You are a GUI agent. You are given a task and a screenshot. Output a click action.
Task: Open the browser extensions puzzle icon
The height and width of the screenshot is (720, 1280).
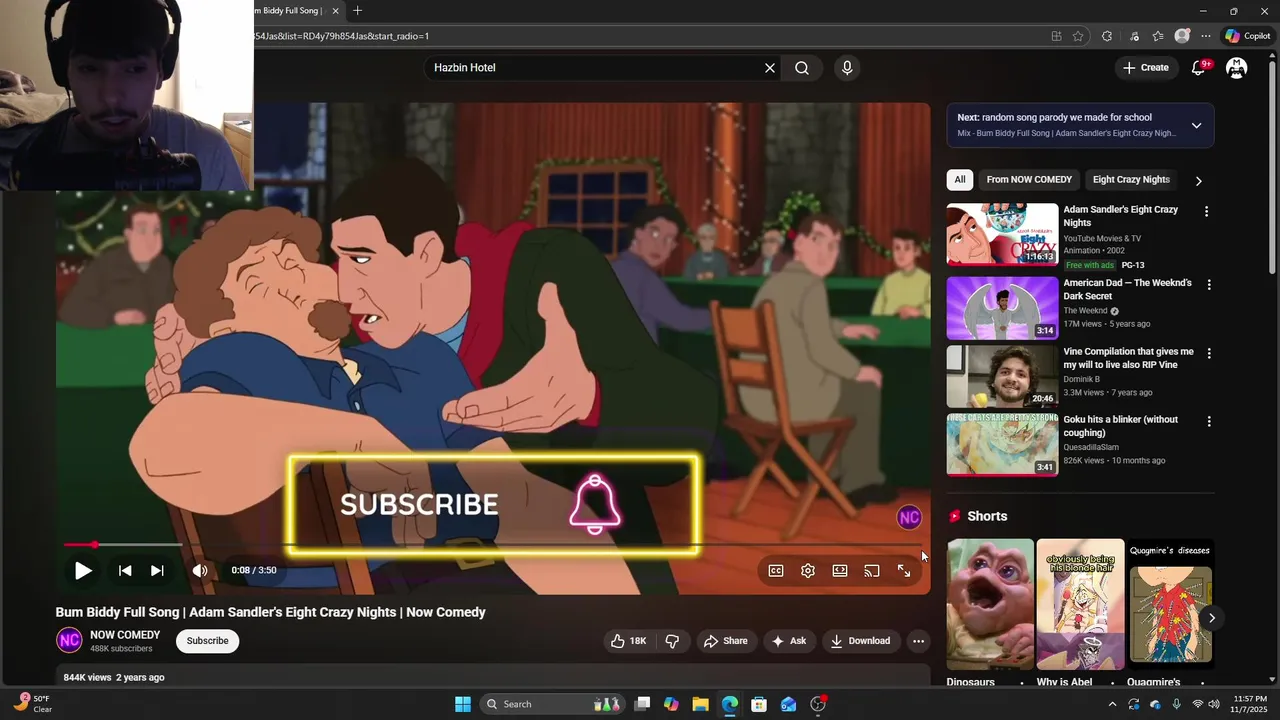point(1107,36)
